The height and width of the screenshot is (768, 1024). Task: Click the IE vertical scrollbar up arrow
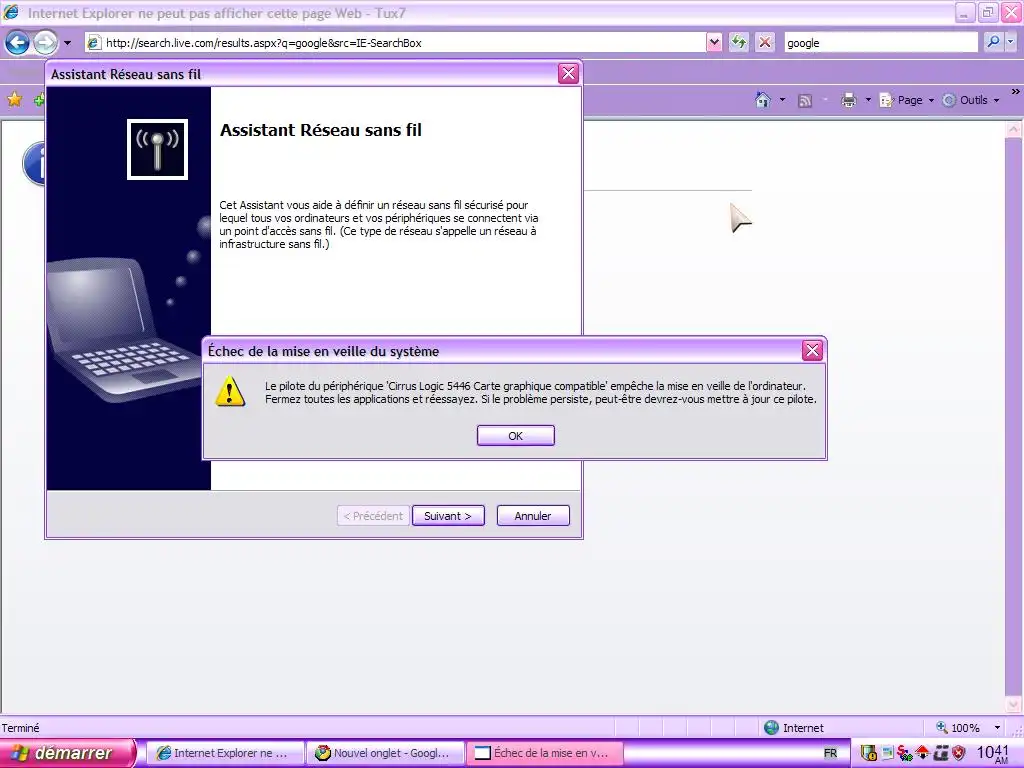click(x=1014, y=129)
